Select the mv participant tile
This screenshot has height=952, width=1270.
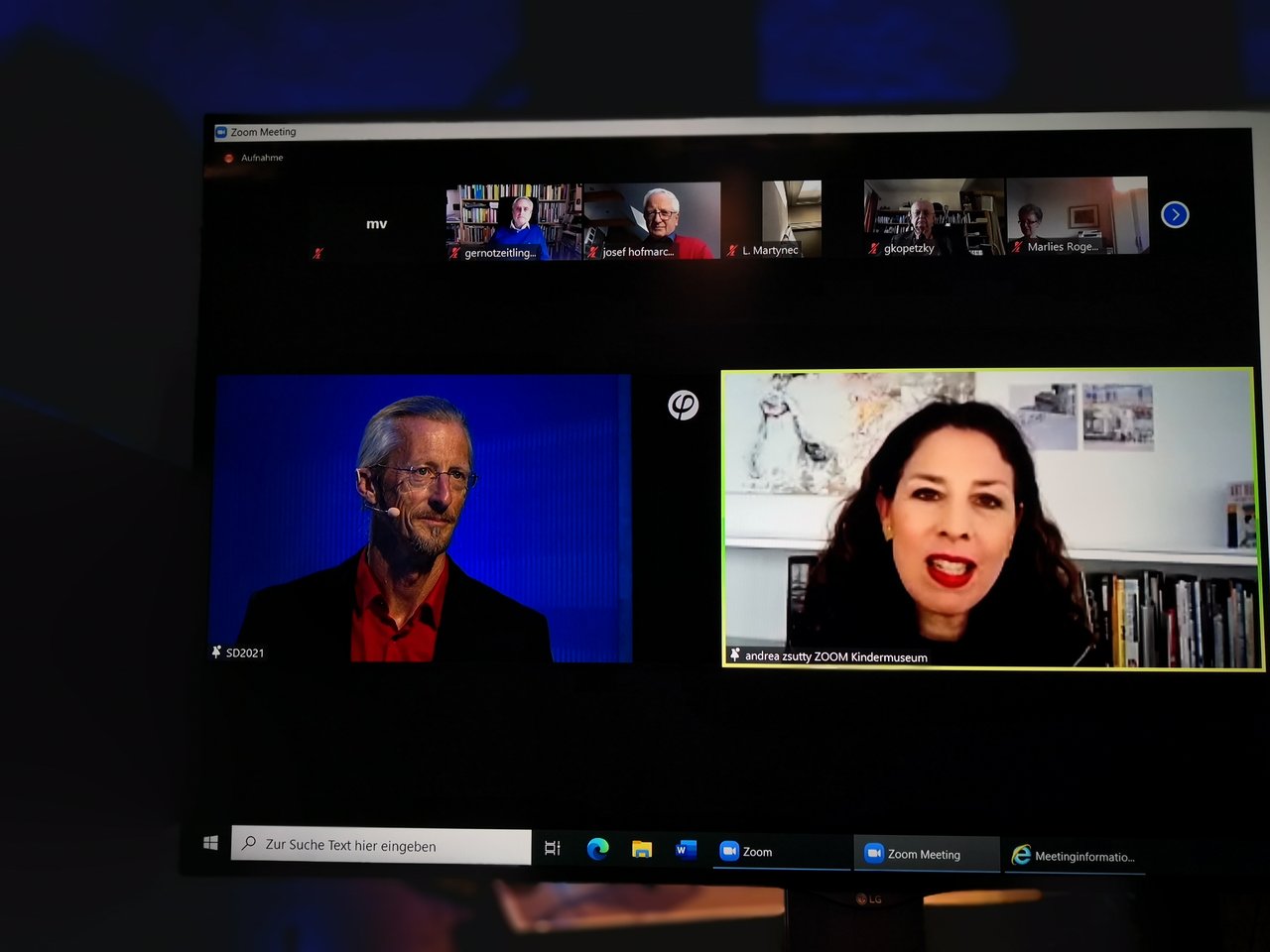tap(376, 224)
